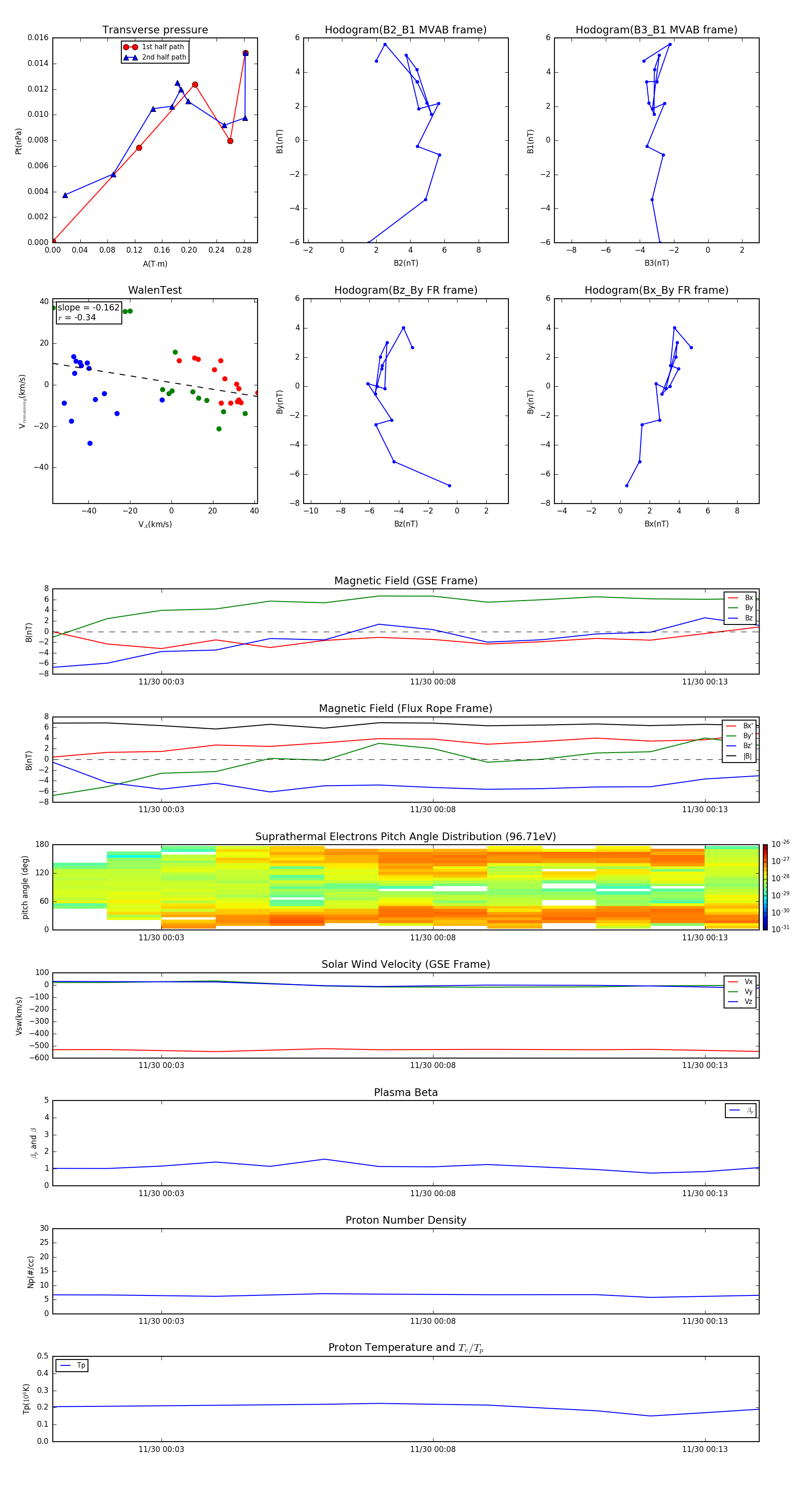
Task: Click the "Hodogram(B3_B1 MVAB frame)" title
Action: click(x=656, y=30)
